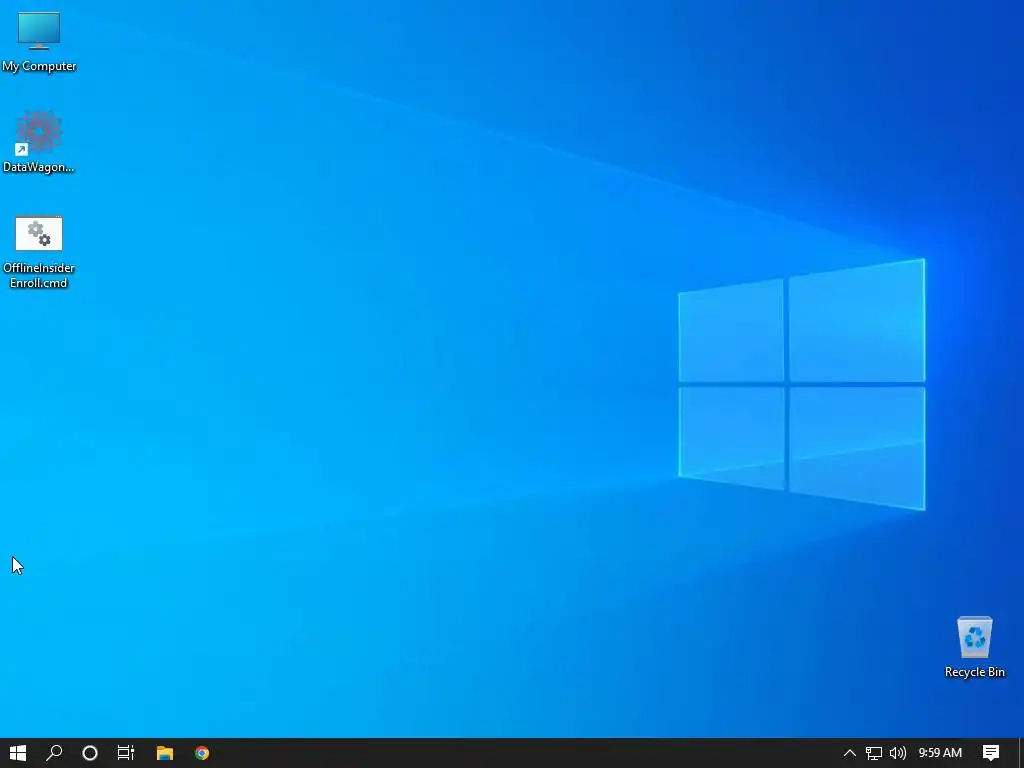Viewport: 1024px width, 768px height.
Task: Open Cortana circle in taskbar
Action: coord(89,753)
